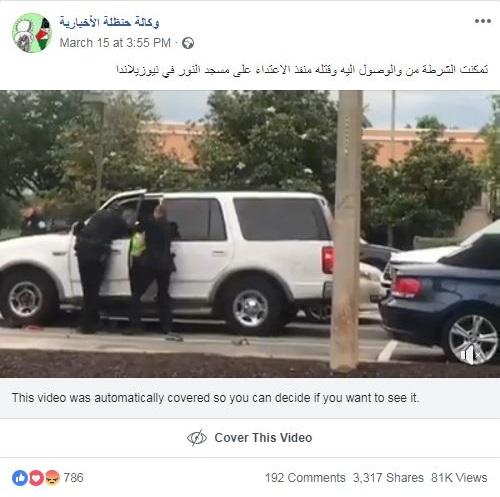Image resolution: width=500 pixels, height=497 pixels.
Task: Open the 786 reactions count list
Action: click(74, 478)
